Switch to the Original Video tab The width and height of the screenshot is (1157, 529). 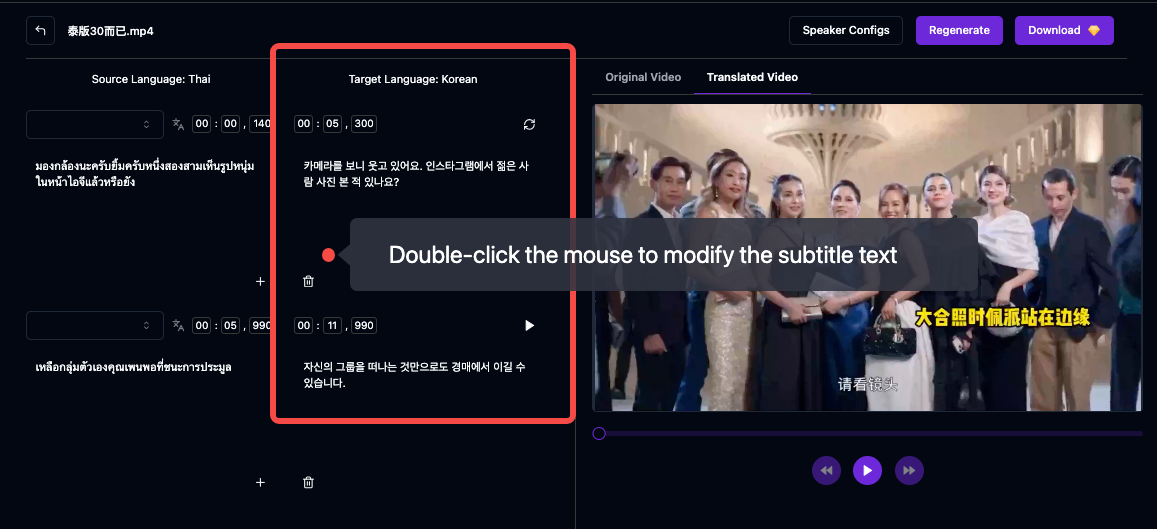[643, 77]
